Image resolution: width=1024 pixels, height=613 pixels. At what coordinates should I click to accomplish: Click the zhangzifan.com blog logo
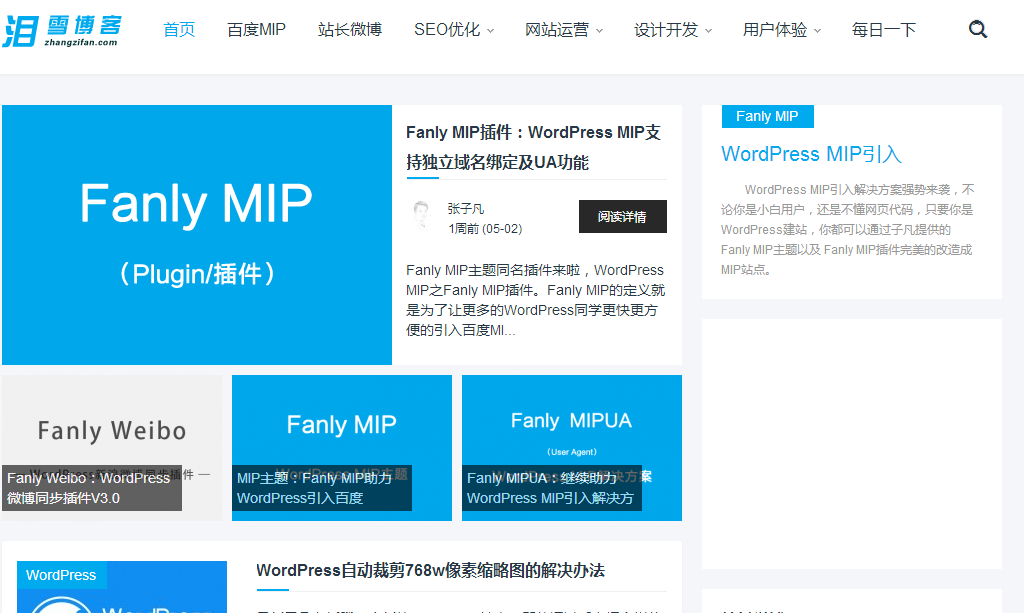click(x=62, y=31)
